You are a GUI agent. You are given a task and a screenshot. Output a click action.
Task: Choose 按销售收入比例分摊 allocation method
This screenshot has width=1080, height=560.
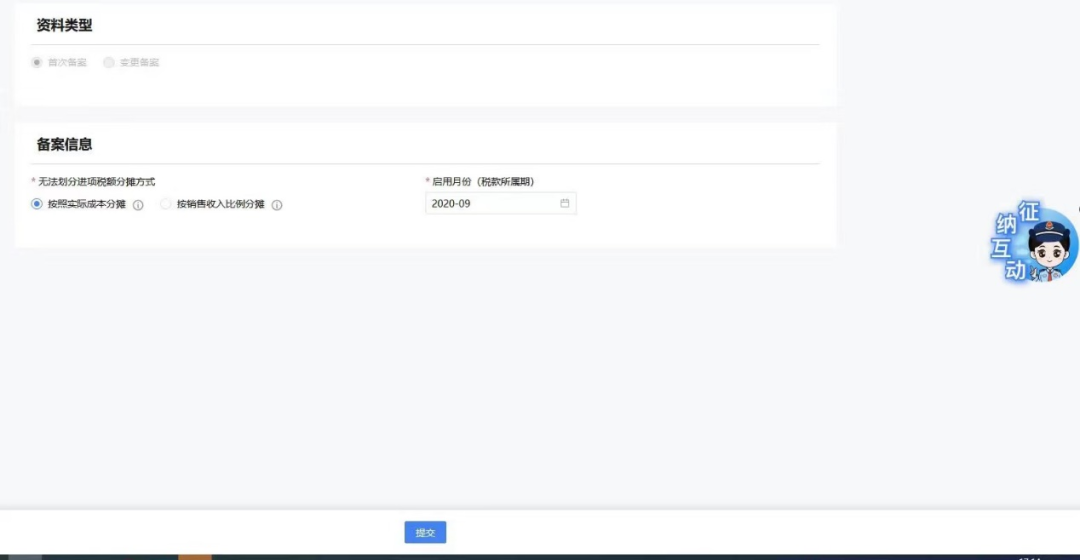(x=166, y=204)
